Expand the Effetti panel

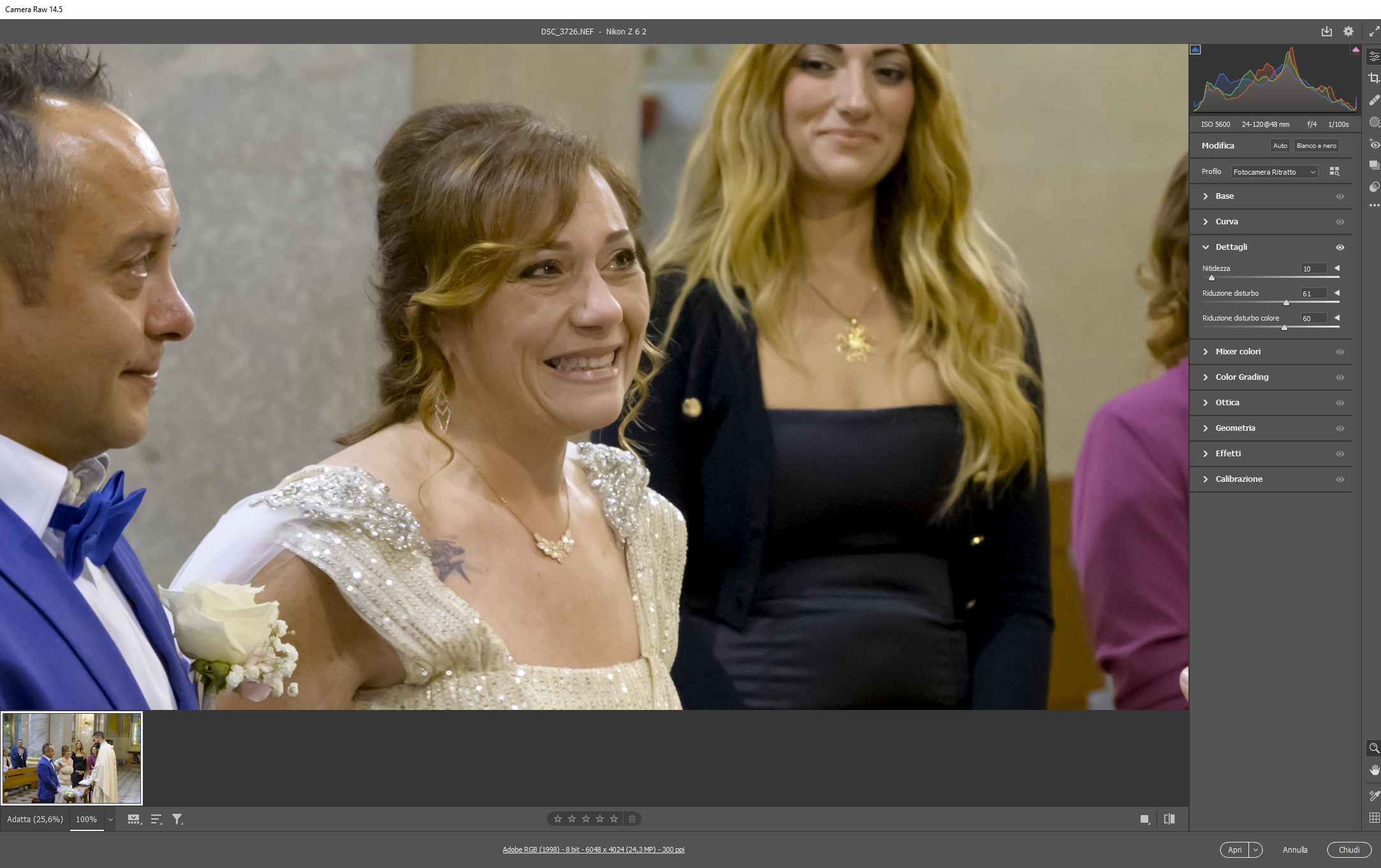[1205, 454]
